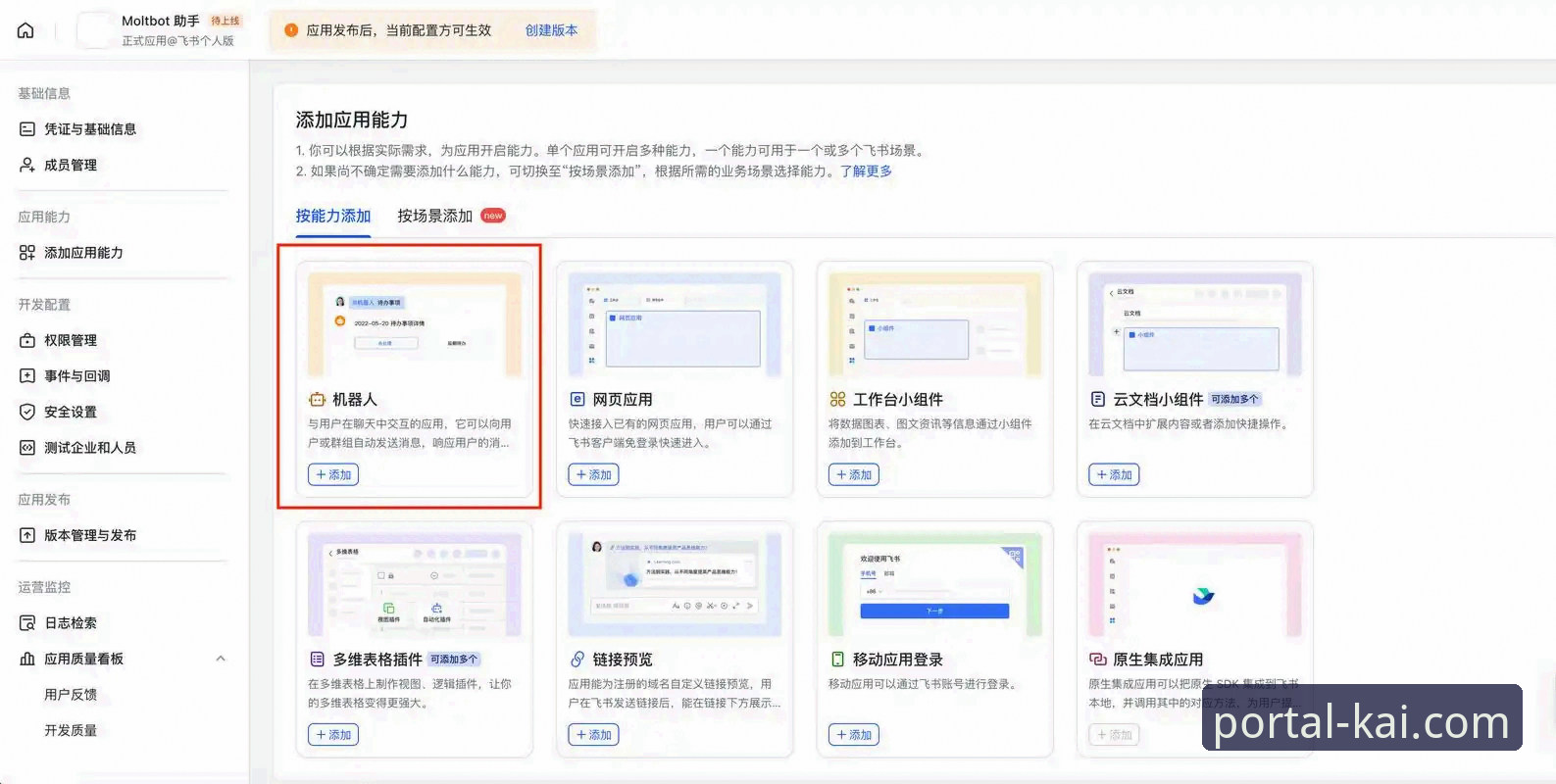
Task: Click 添加 button on 工作台小组件 card
Action: [x=853, y=474]
